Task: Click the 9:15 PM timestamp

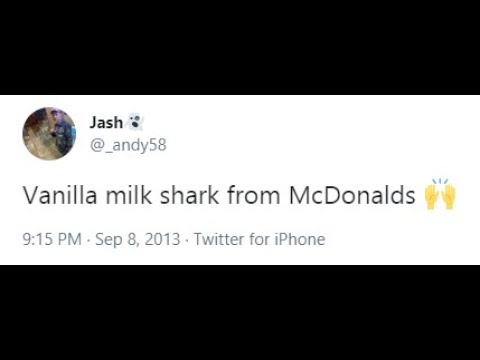Action: coord(52,239)
